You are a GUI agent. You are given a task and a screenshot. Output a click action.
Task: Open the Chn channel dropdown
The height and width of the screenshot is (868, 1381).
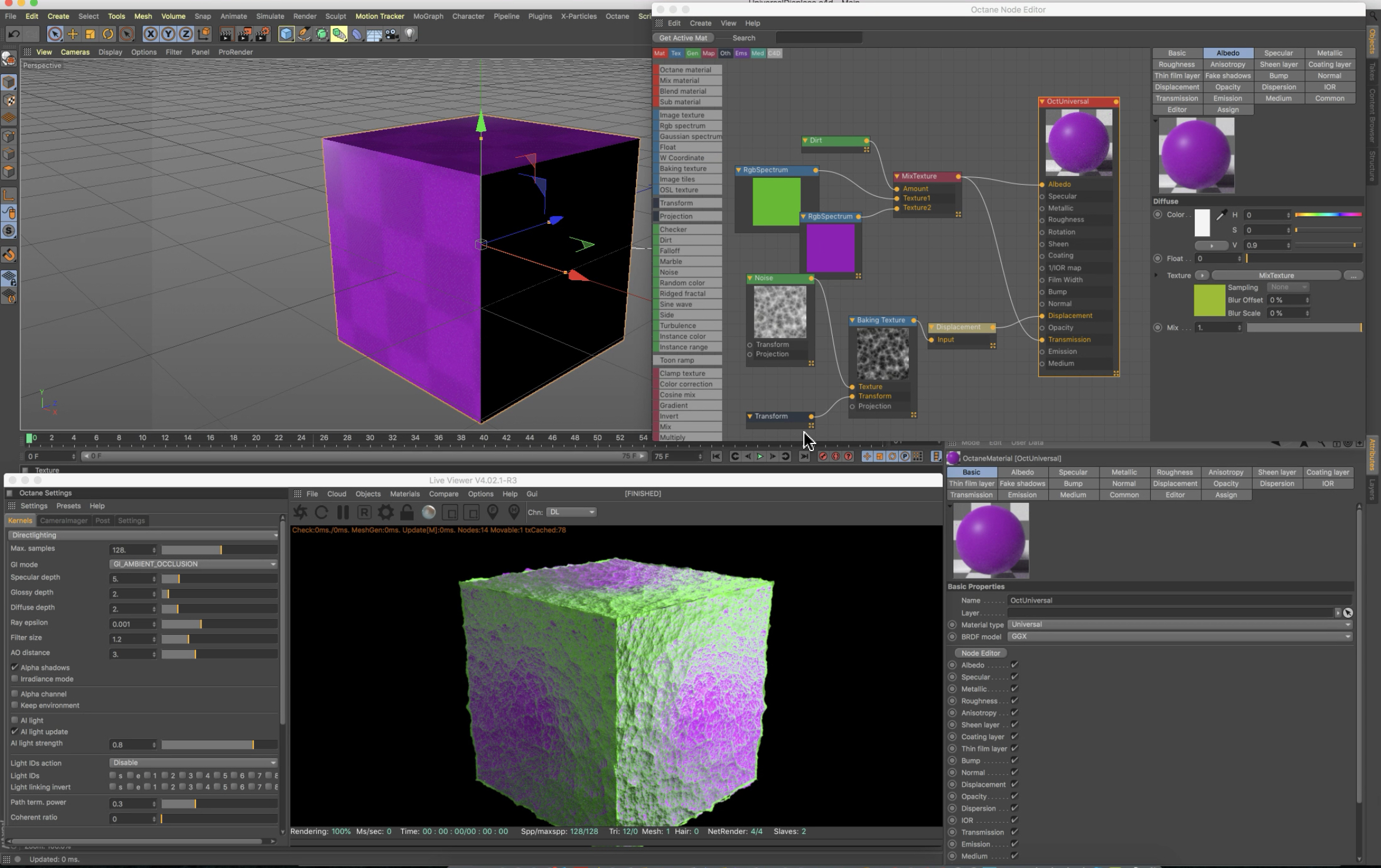point(571,512)
